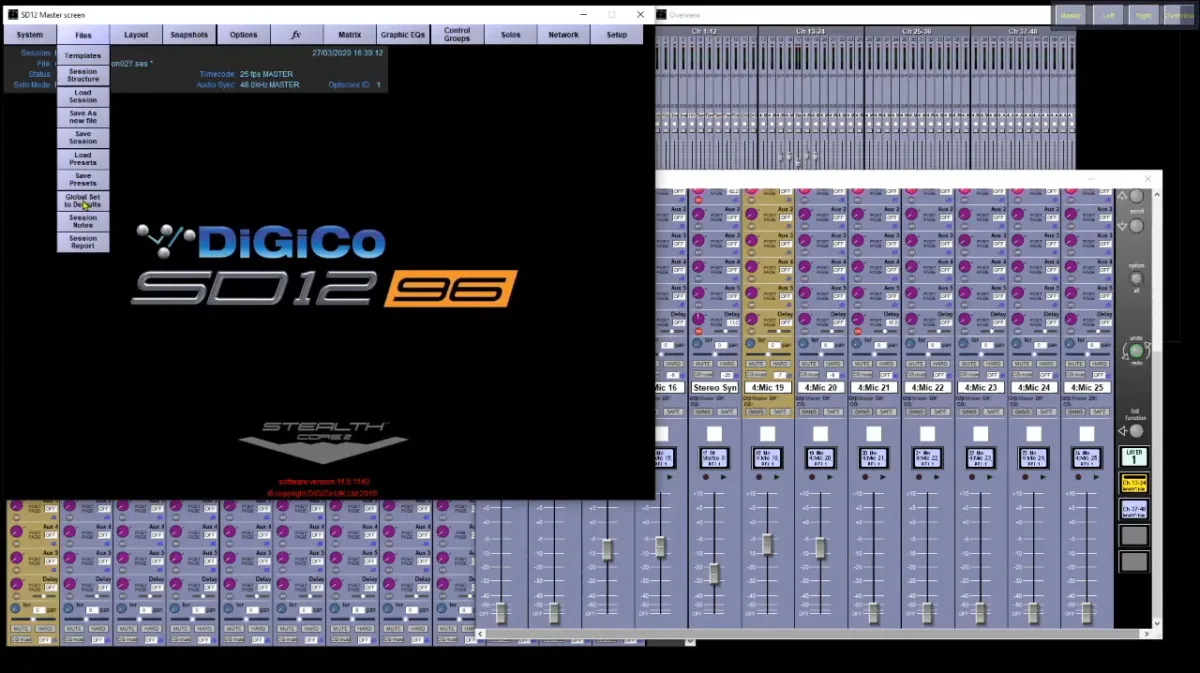Viewport: 1200px width, 673px height.
Task: Click the Aux 4 knob on 4:Mic 21
Action: (x=858, y=266)
